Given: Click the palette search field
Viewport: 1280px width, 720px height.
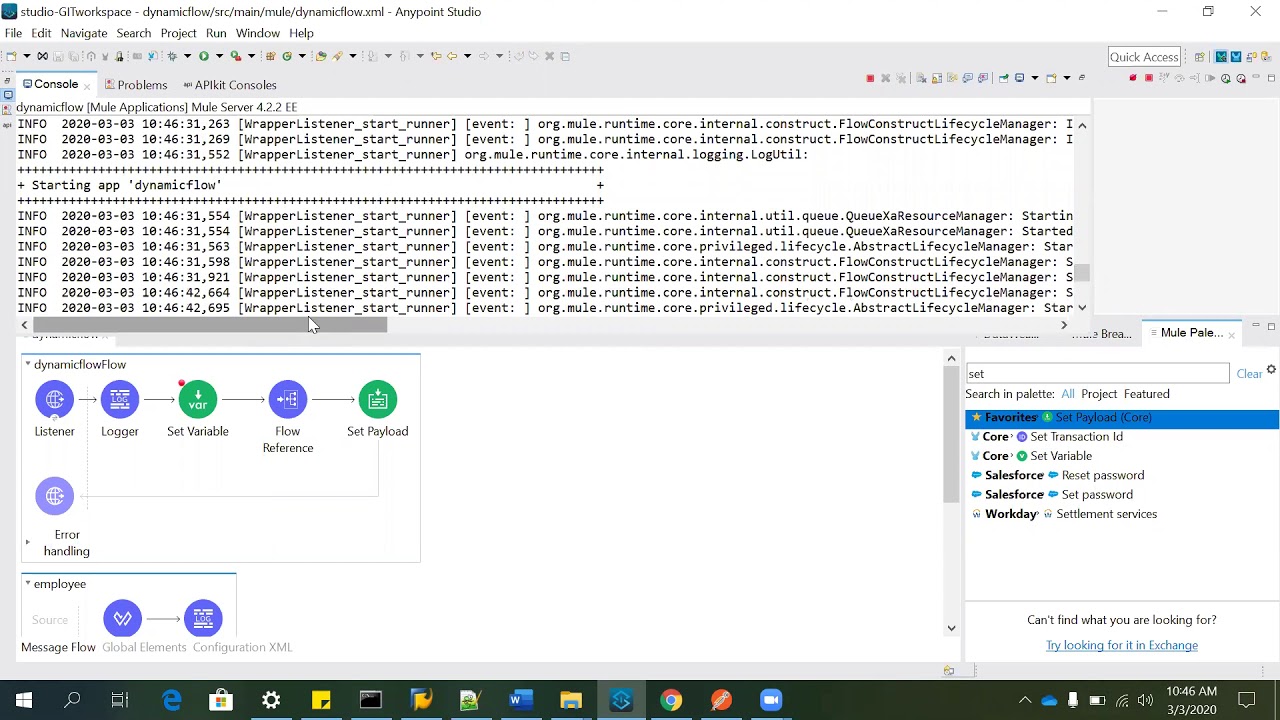Looking at the screenshot, I should coord(1097,373).
